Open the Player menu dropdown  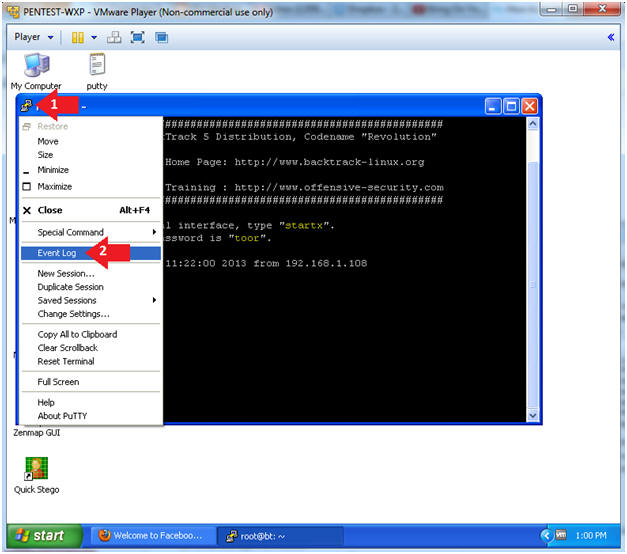(x=34, y=37)
